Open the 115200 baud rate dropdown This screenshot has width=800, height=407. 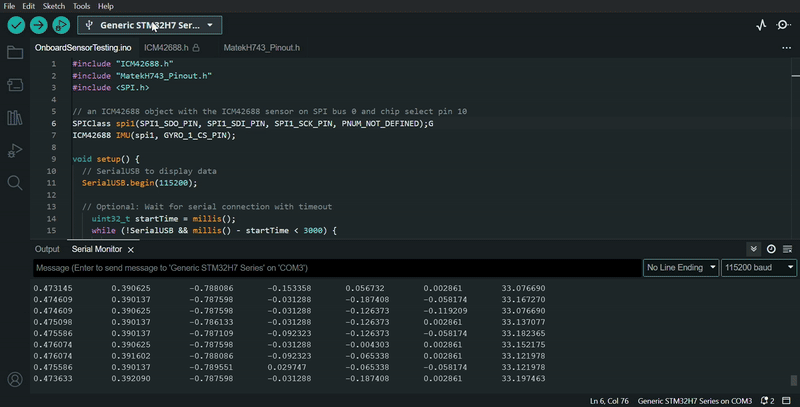[759, 268]
